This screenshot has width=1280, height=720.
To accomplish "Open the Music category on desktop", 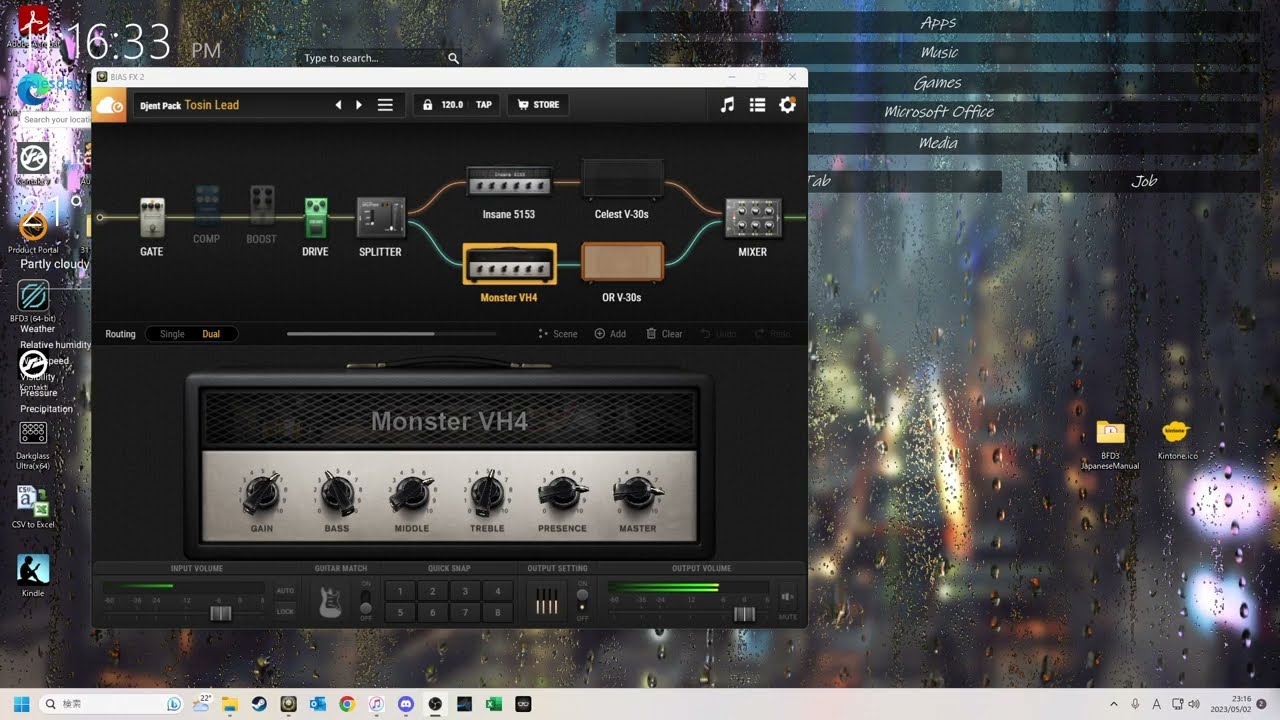I will click(938, 52).
